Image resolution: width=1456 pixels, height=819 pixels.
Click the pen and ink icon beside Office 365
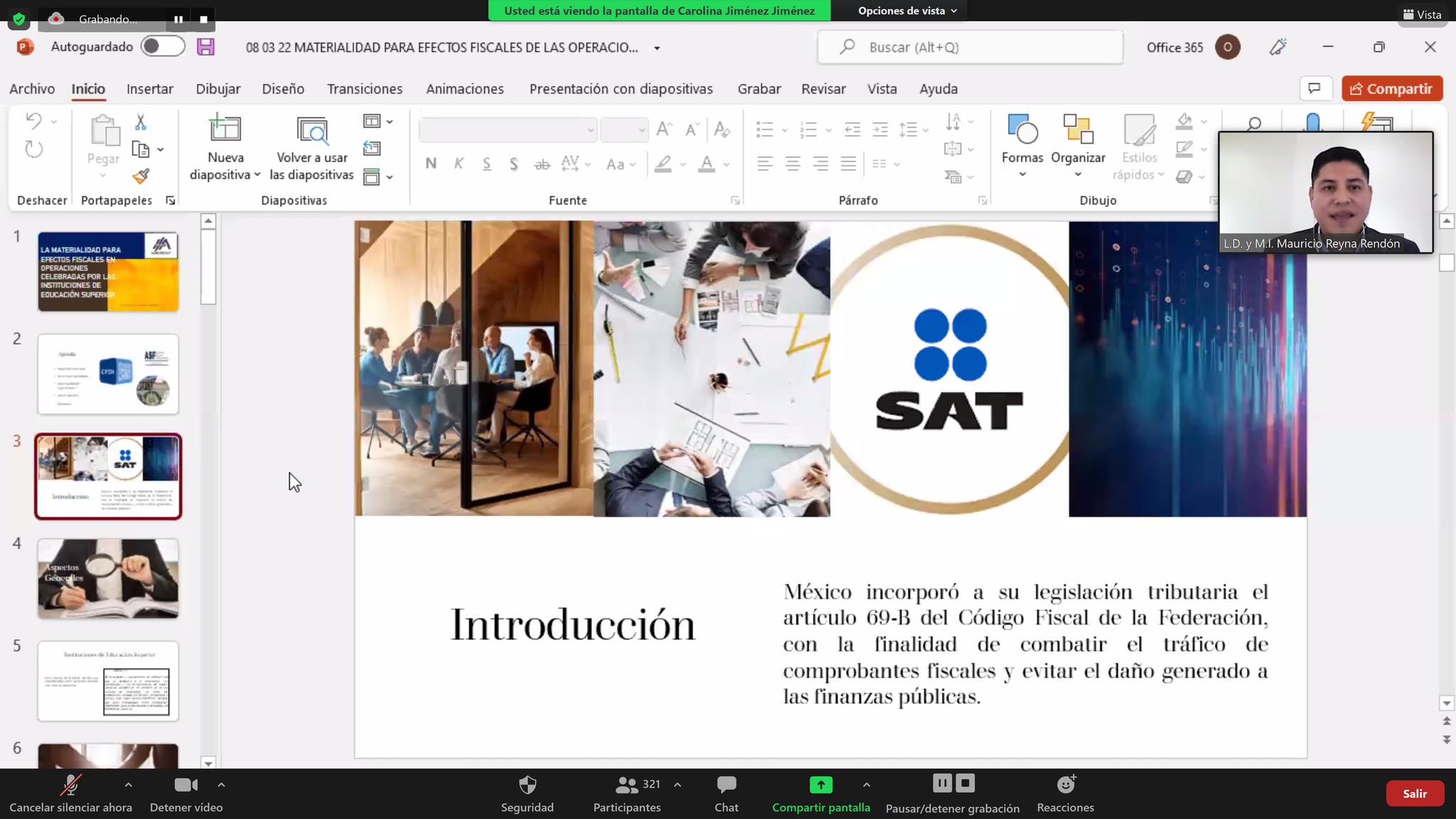pos(1278,47)
